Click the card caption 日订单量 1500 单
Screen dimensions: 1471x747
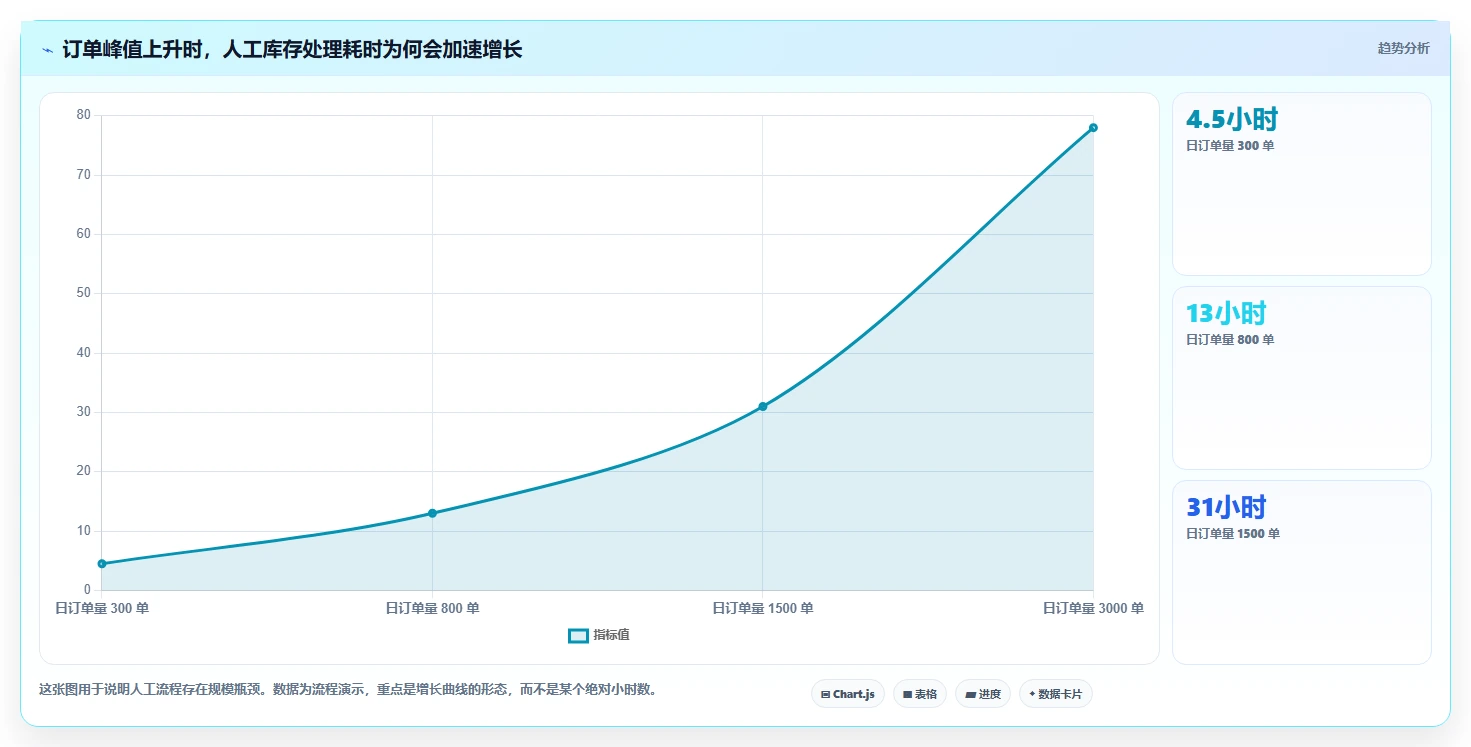1233,534
